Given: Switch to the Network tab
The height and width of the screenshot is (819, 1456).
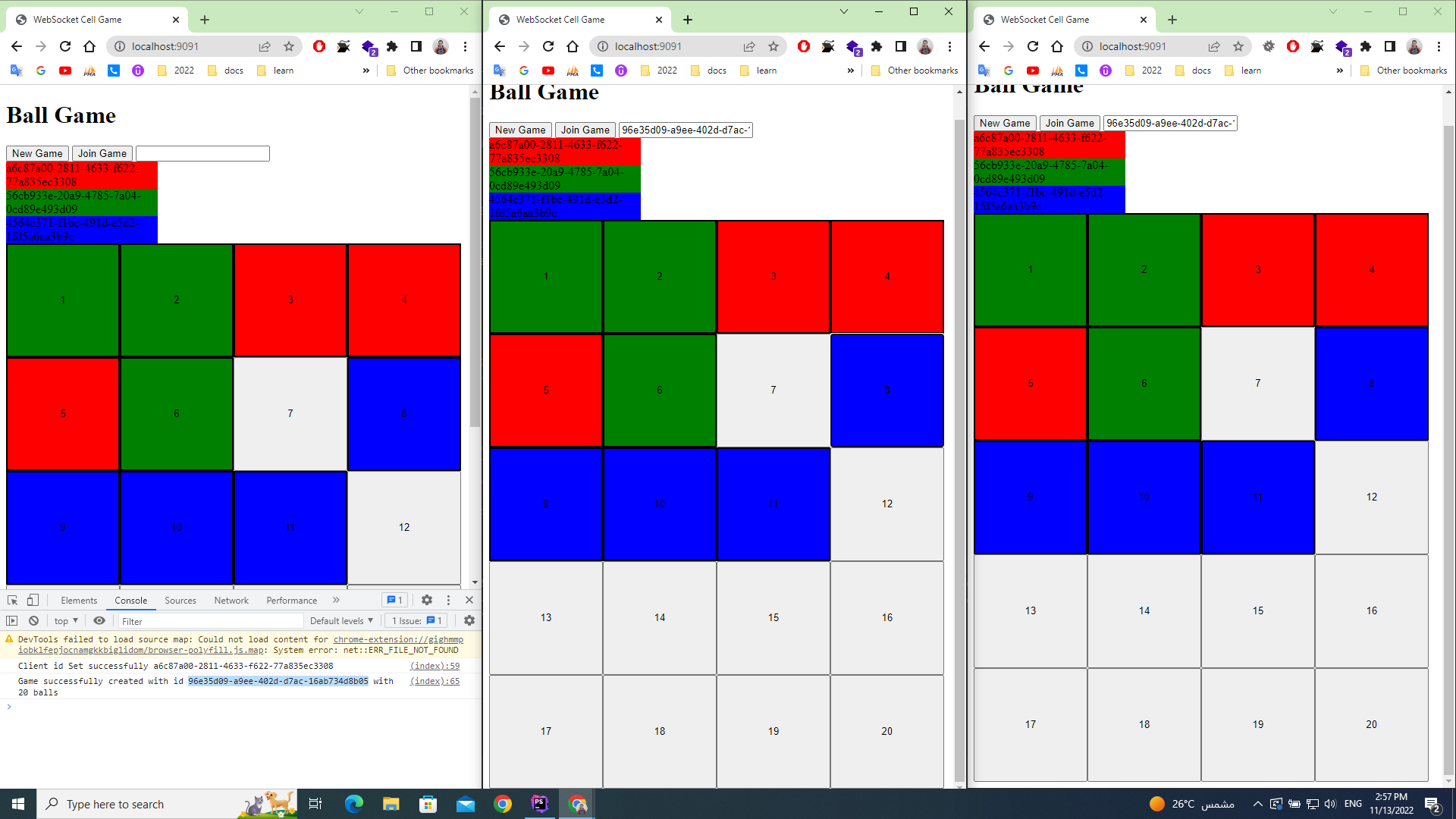Looking at the screenshot, I should [231, 600].
